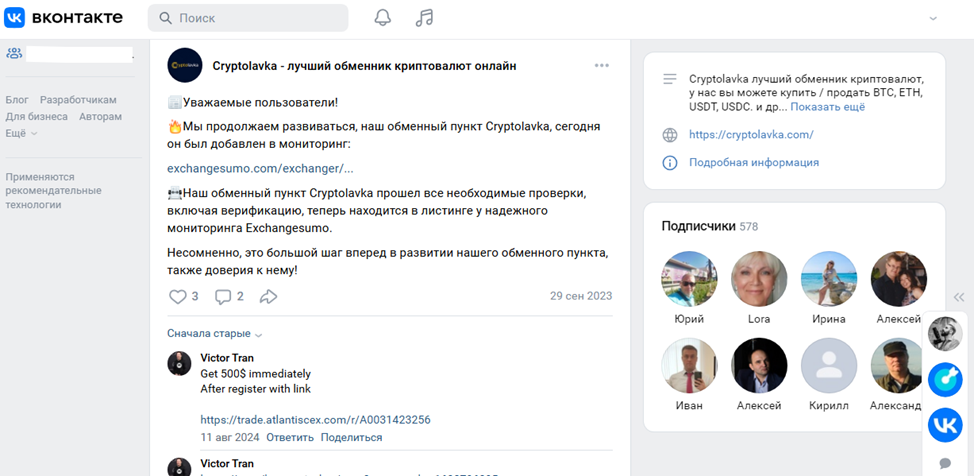Screen dimensions: 974x476
Task: Open the Подписчики 578 subscribers list
Action: pyautogui.click(x=710, y=226)
